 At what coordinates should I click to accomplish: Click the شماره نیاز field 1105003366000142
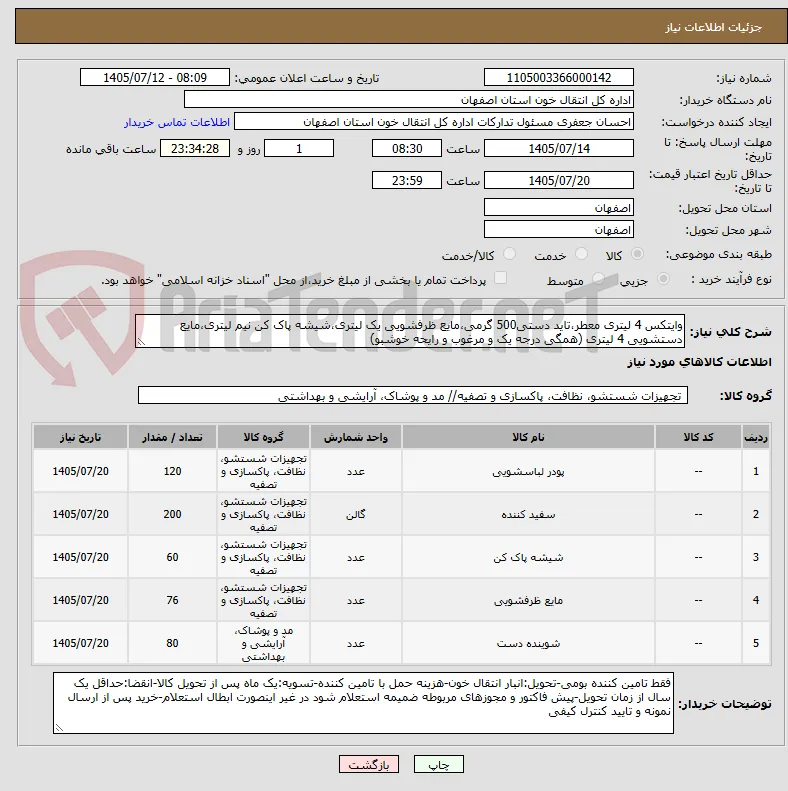558,78
